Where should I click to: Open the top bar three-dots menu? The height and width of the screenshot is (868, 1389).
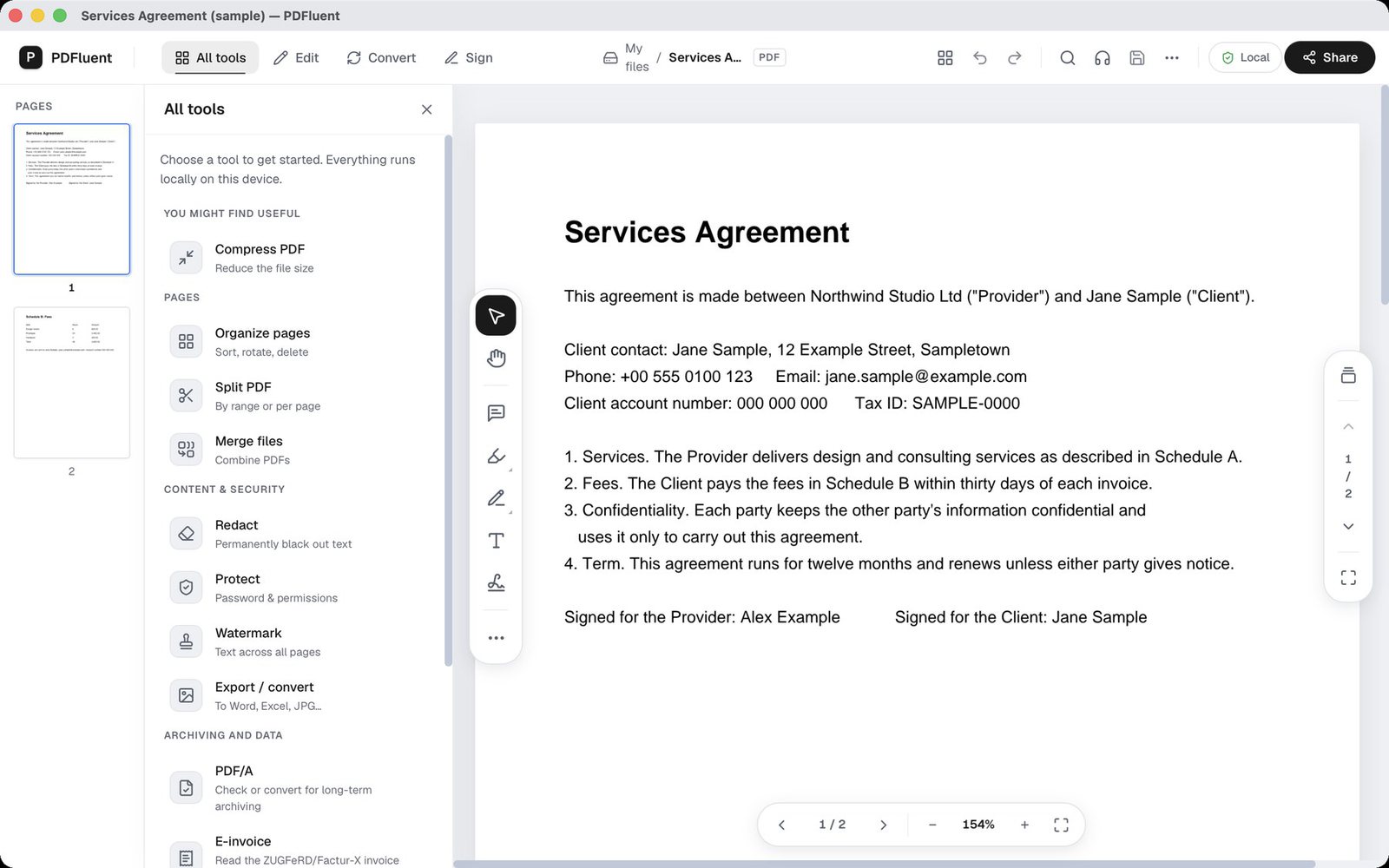tap(1172, 57)
